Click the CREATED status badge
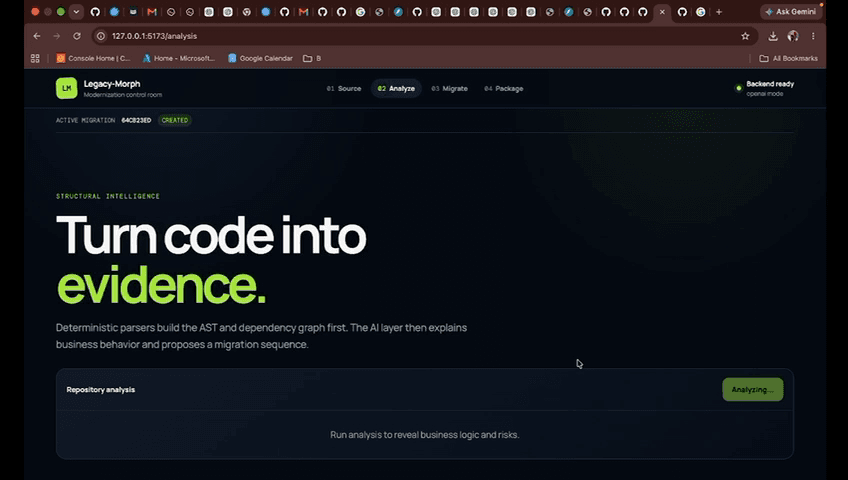Image resolution: width=848 pixels, height=480 pixels. pos(175,120)
